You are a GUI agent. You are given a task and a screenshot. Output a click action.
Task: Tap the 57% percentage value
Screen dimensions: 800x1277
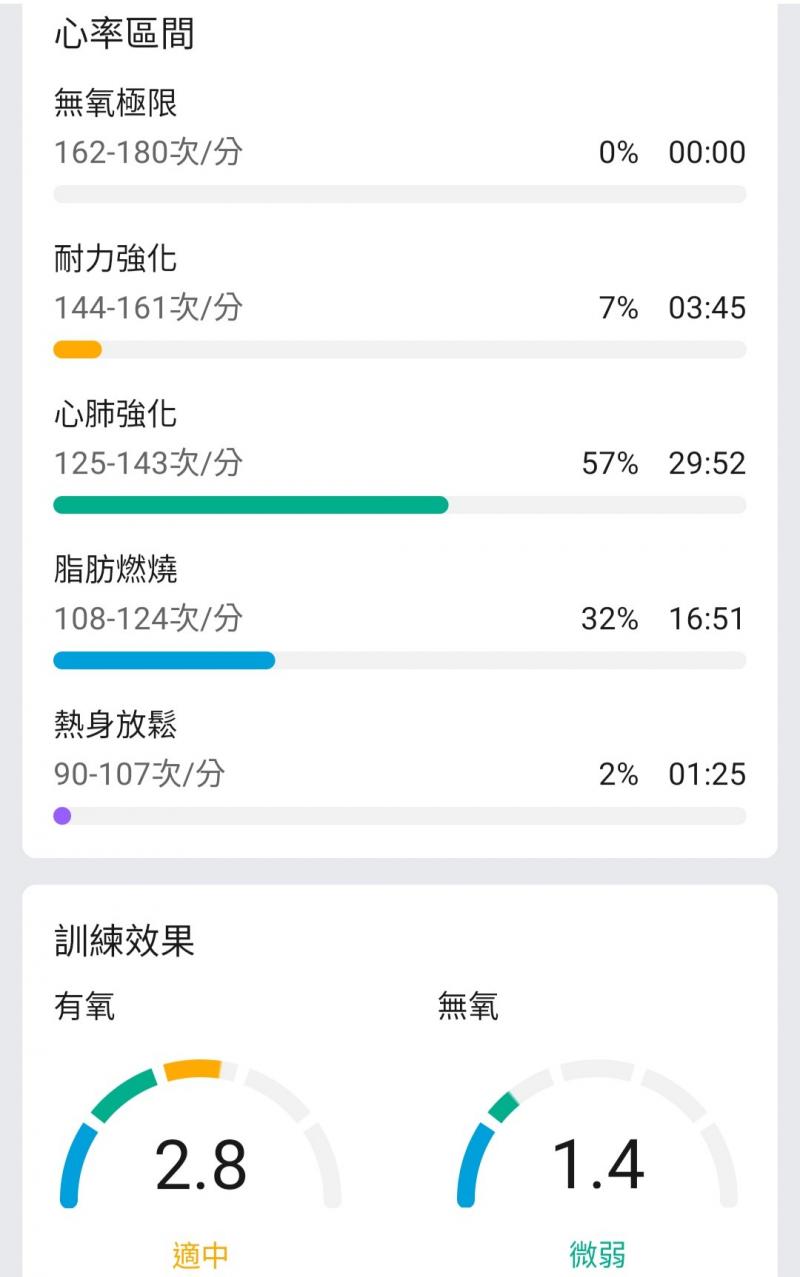(x=610, y=464)
